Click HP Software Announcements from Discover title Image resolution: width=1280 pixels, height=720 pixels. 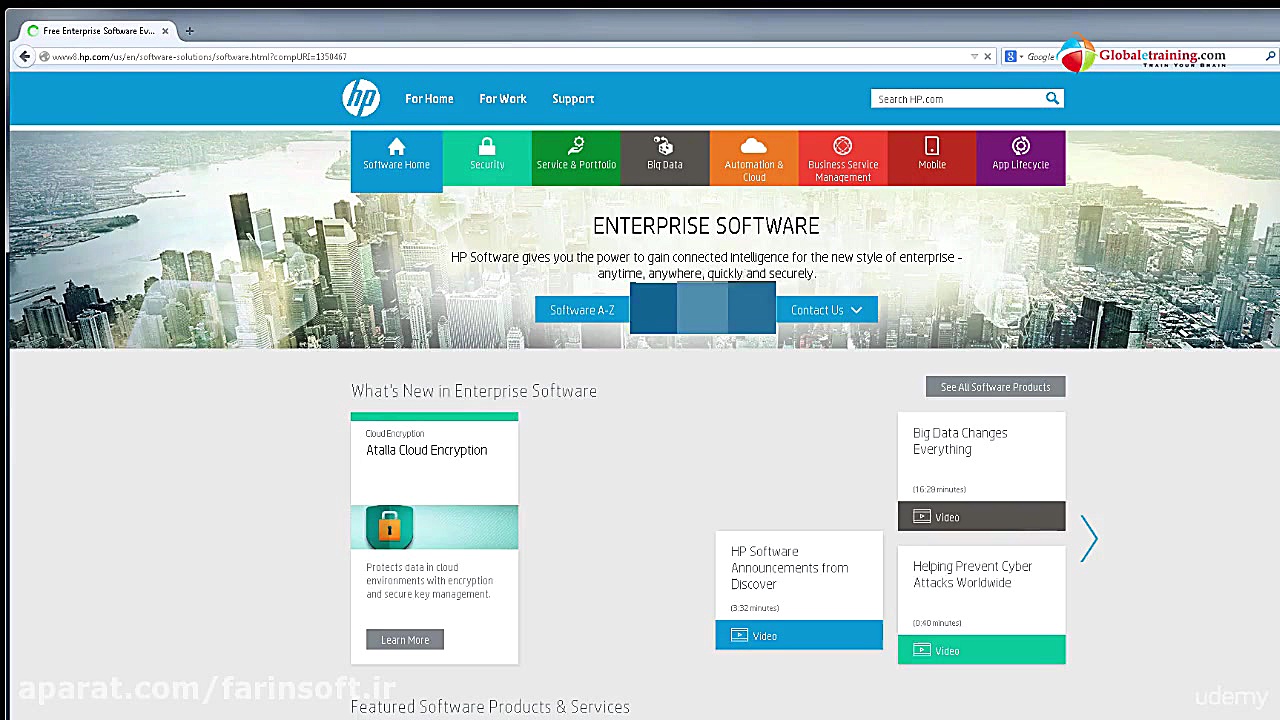(789, 568)
